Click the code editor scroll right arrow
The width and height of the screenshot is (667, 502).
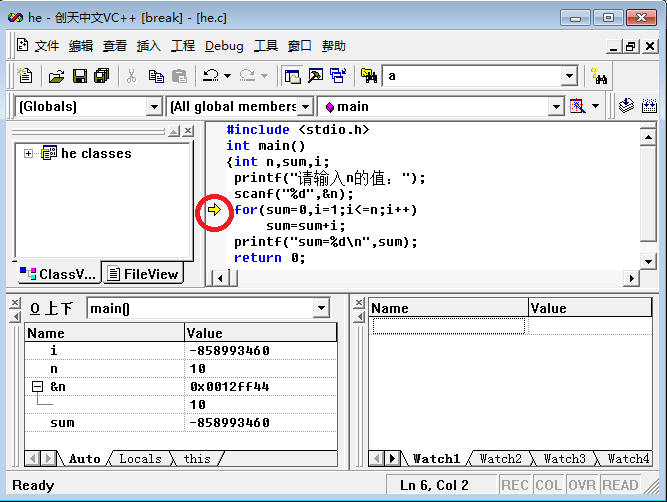coord(632,278)
